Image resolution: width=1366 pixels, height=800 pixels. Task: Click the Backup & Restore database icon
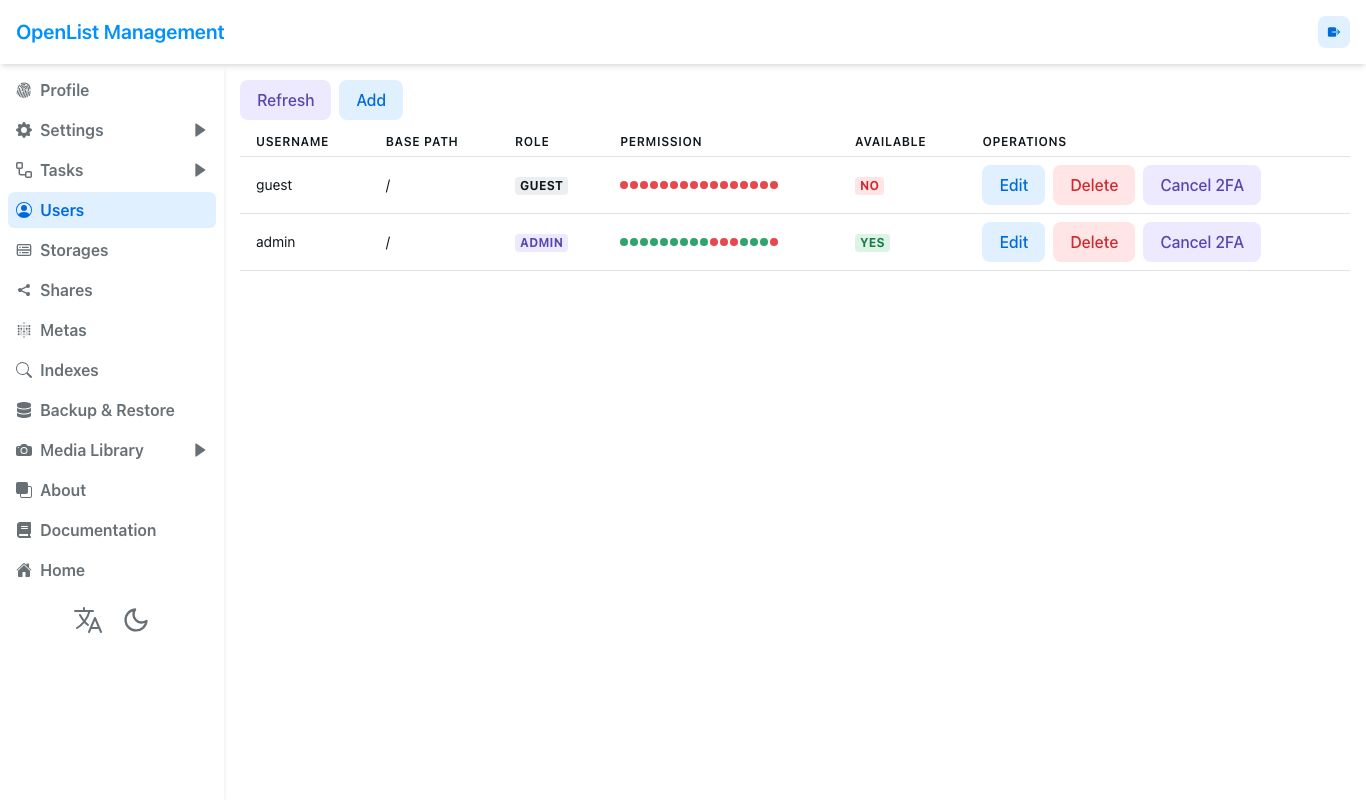point(24,410)
